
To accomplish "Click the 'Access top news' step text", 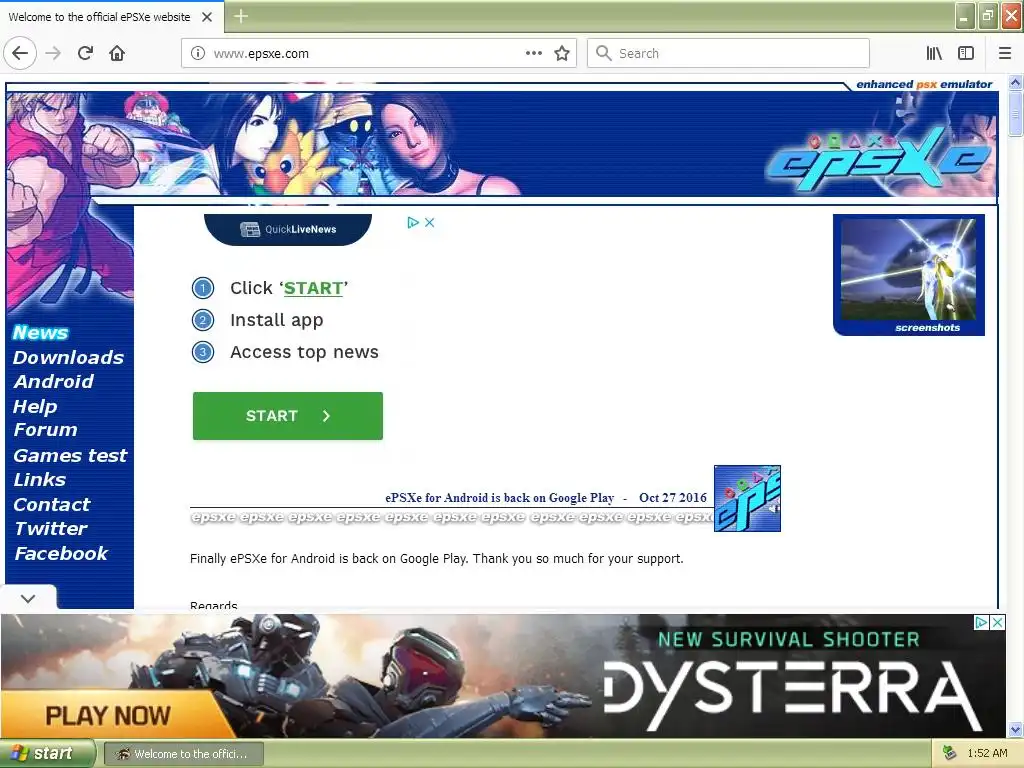I will click(304, 352).
